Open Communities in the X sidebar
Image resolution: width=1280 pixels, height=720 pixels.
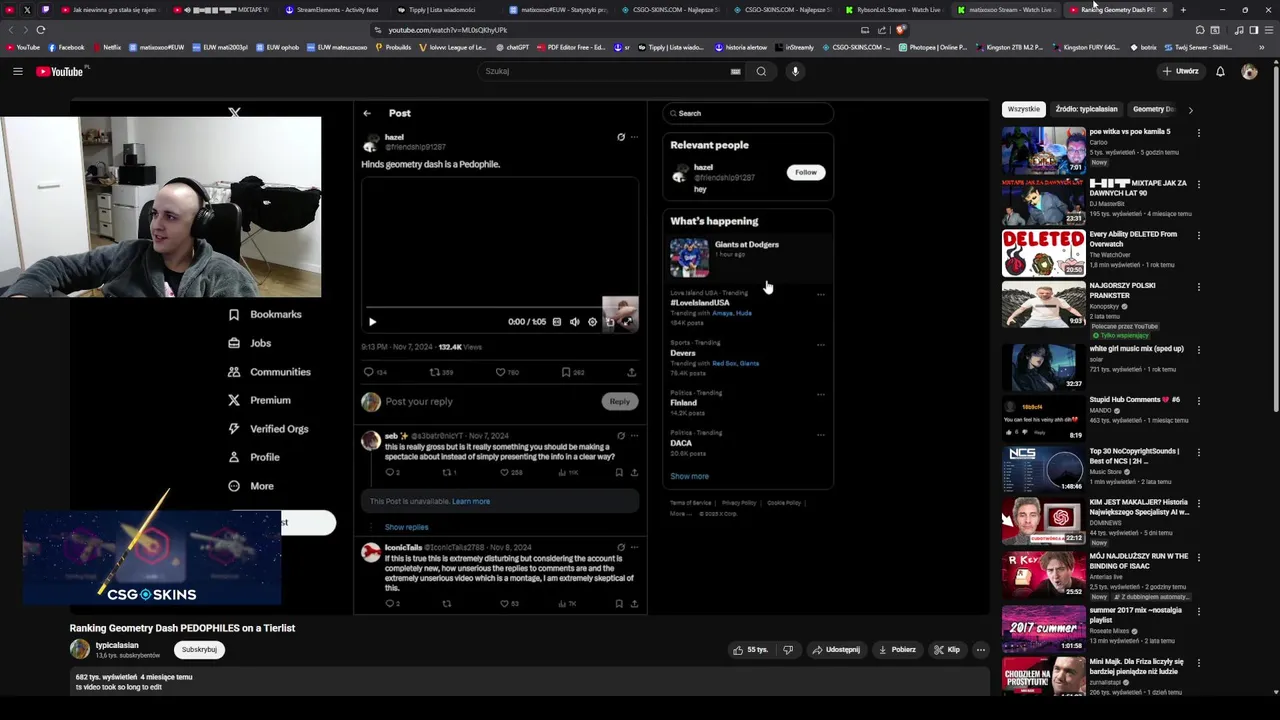(x=269, y=372)
